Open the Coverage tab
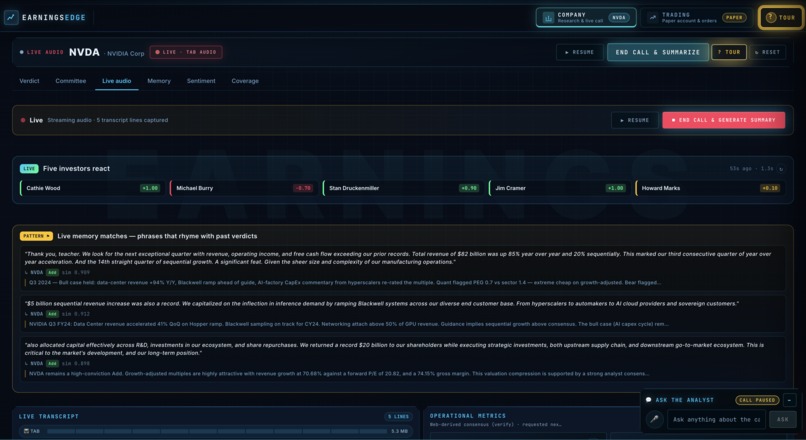The image size is (806, 440). 245,81
